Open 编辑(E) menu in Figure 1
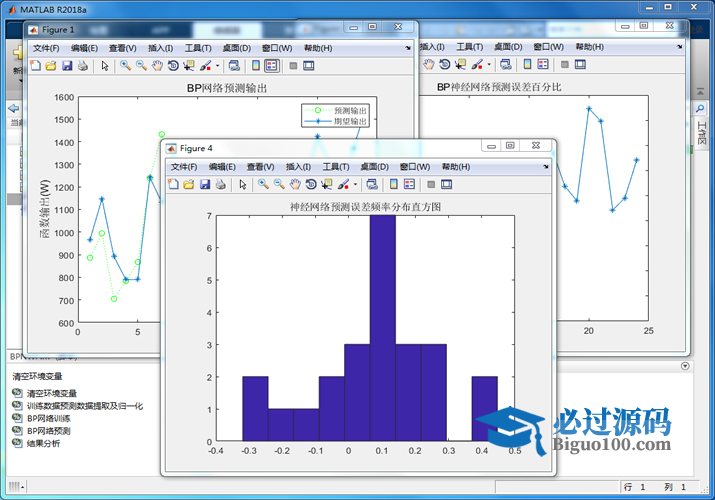 click(x=84, y=48)
